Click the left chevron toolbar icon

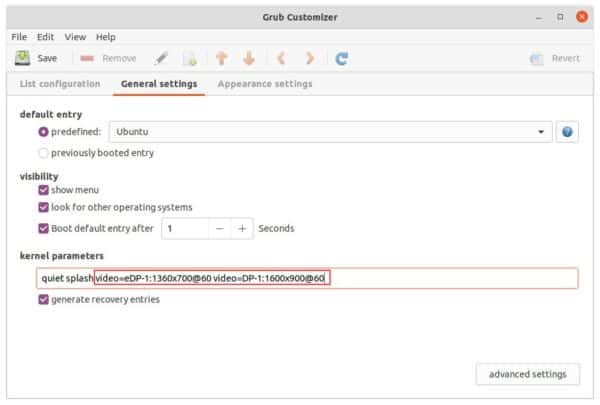281,59
